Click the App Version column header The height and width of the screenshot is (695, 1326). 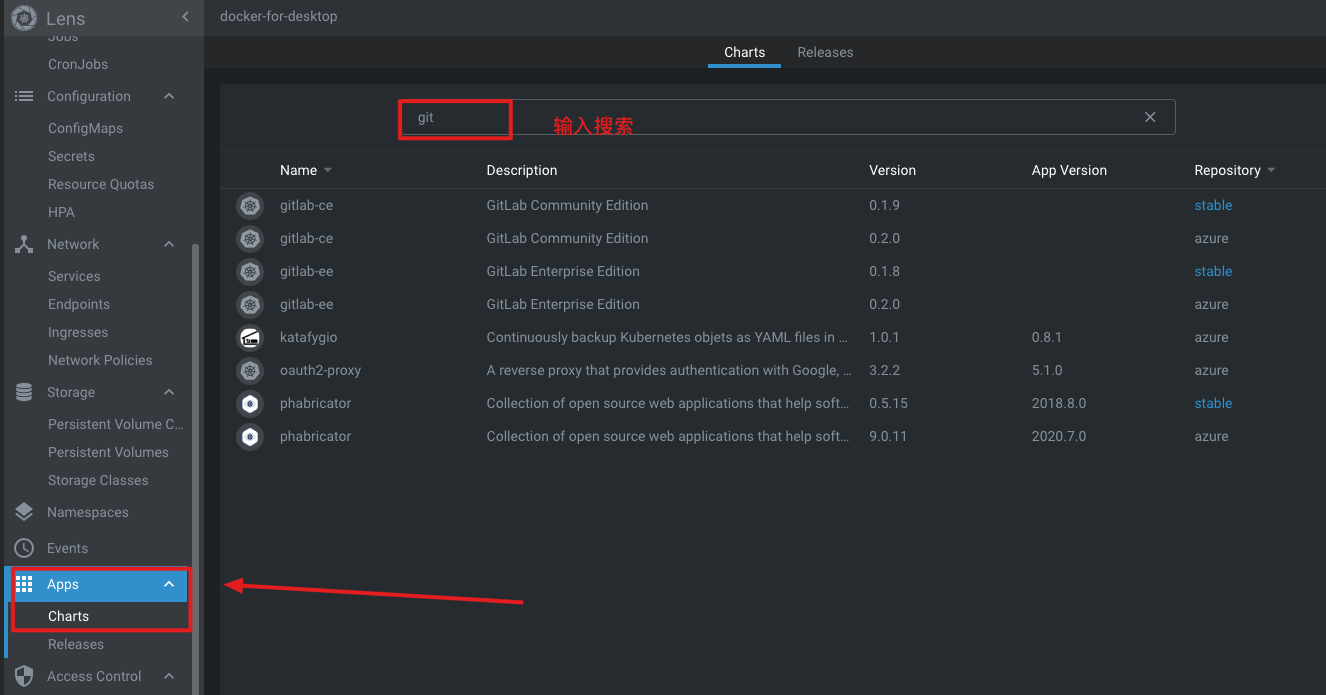(1069, 170)
